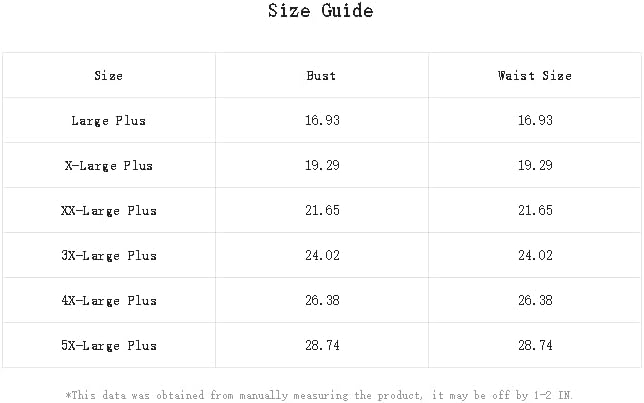The image size is (644, 403).
Task: Click the 3X-Large Plus size label
Action: click(108, 256)
